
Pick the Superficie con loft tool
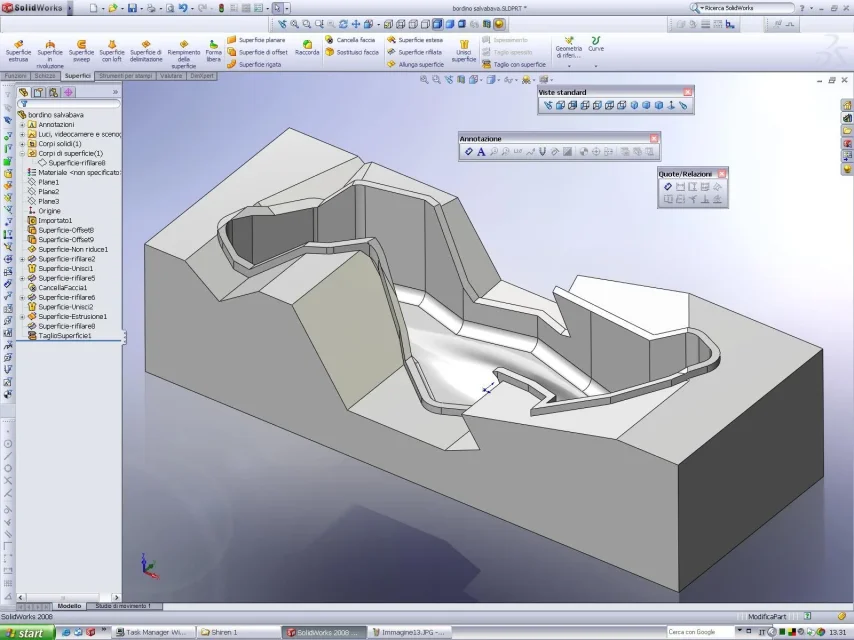coord(112,51)
